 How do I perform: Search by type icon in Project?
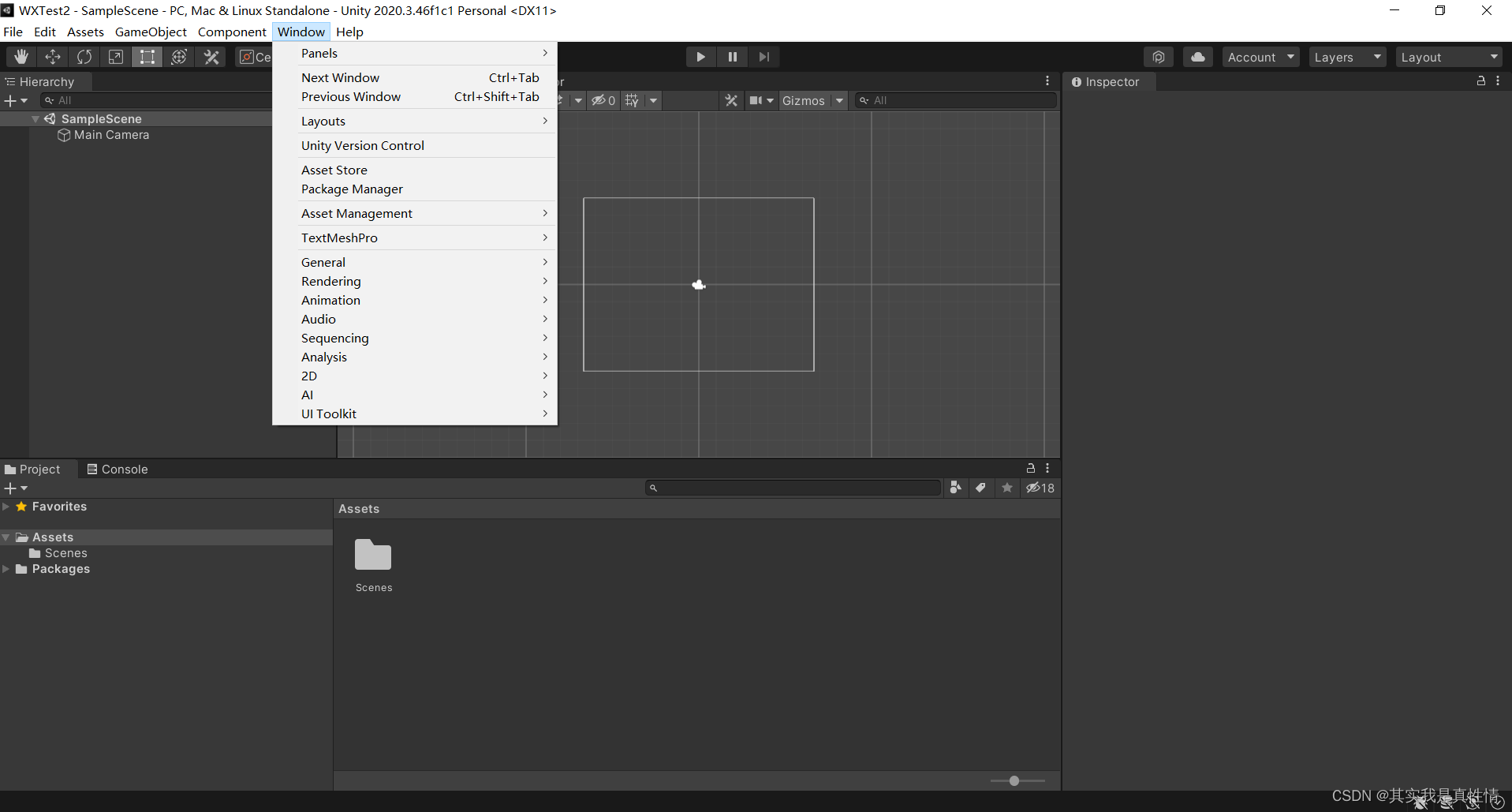[x=955, y=488]
